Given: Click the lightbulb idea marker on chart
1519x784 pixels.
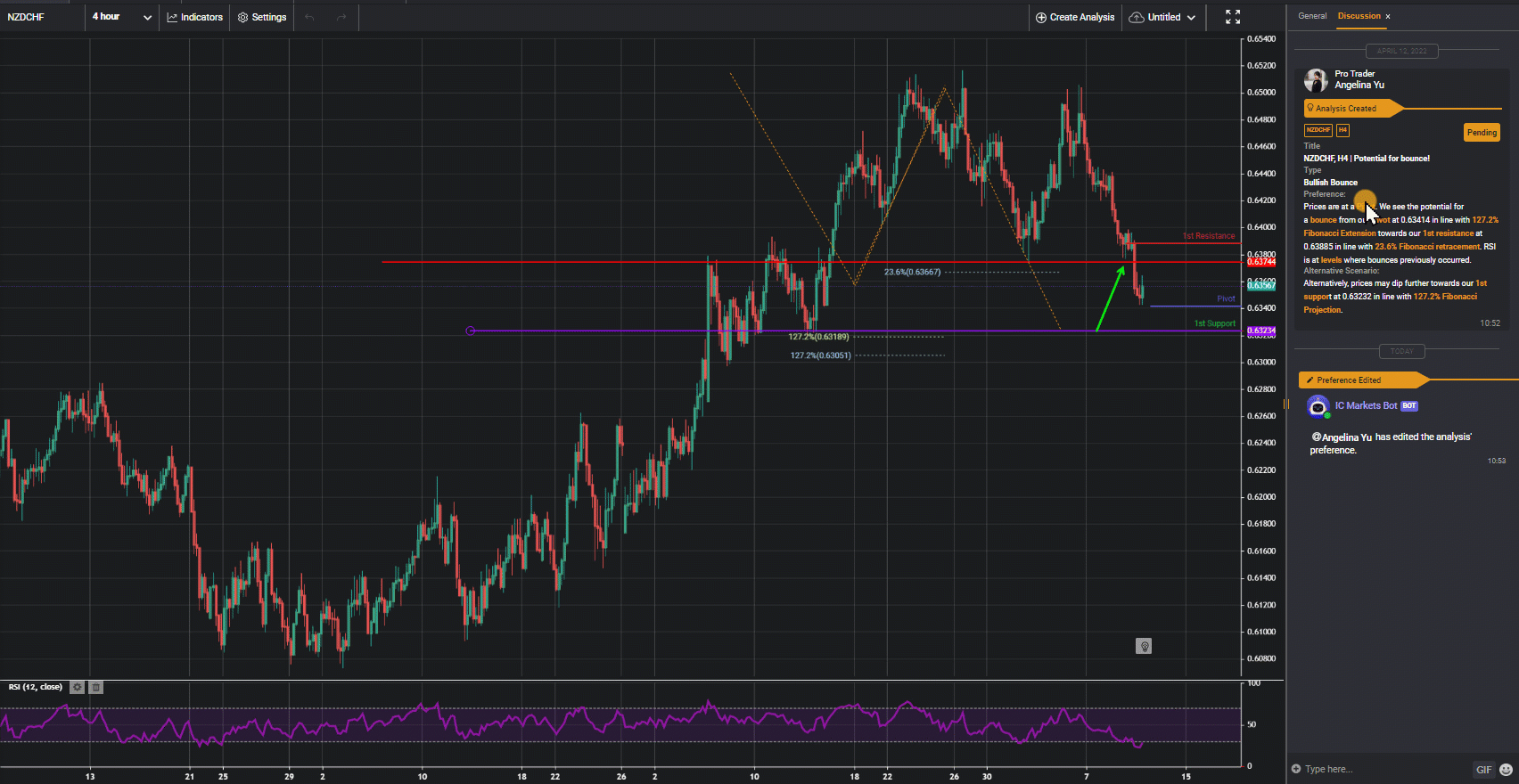Looking at the screenshot, I should [x=1144, y=646].
